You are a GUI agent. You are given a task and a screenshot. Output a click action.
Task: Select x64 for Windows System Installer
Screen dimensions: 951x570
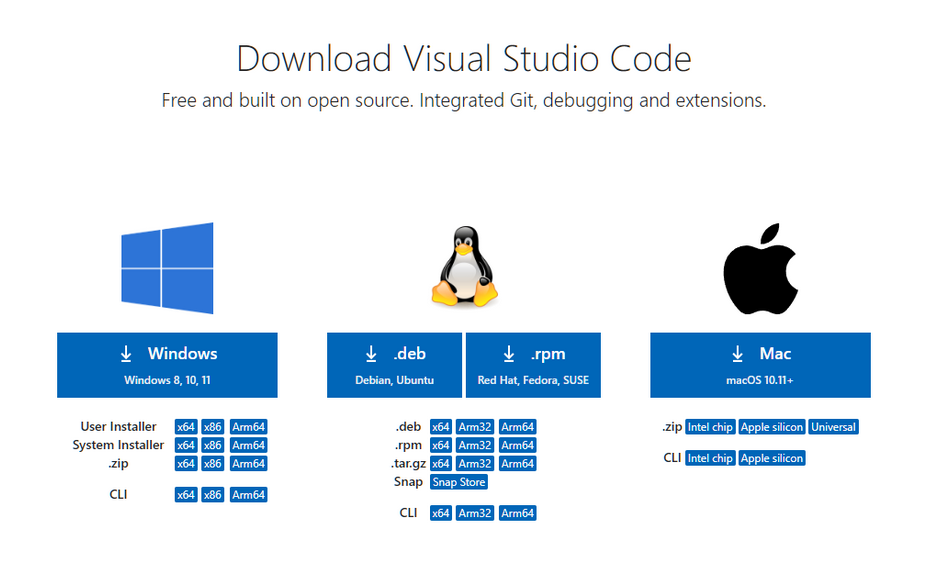(186, 445)
